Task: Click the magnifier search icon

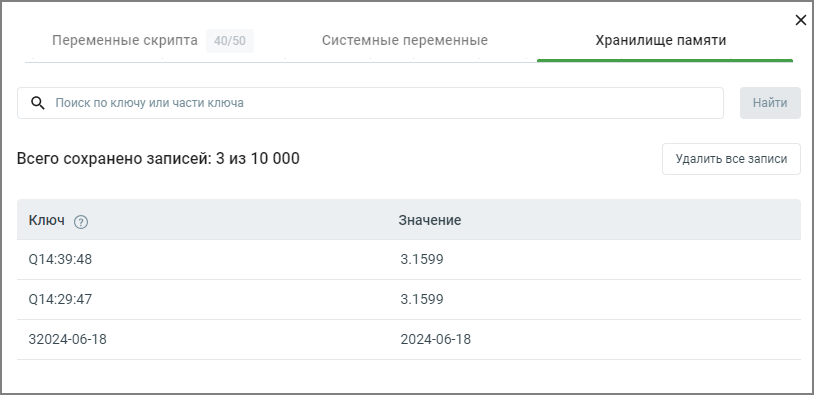Action: coord(38,103)
